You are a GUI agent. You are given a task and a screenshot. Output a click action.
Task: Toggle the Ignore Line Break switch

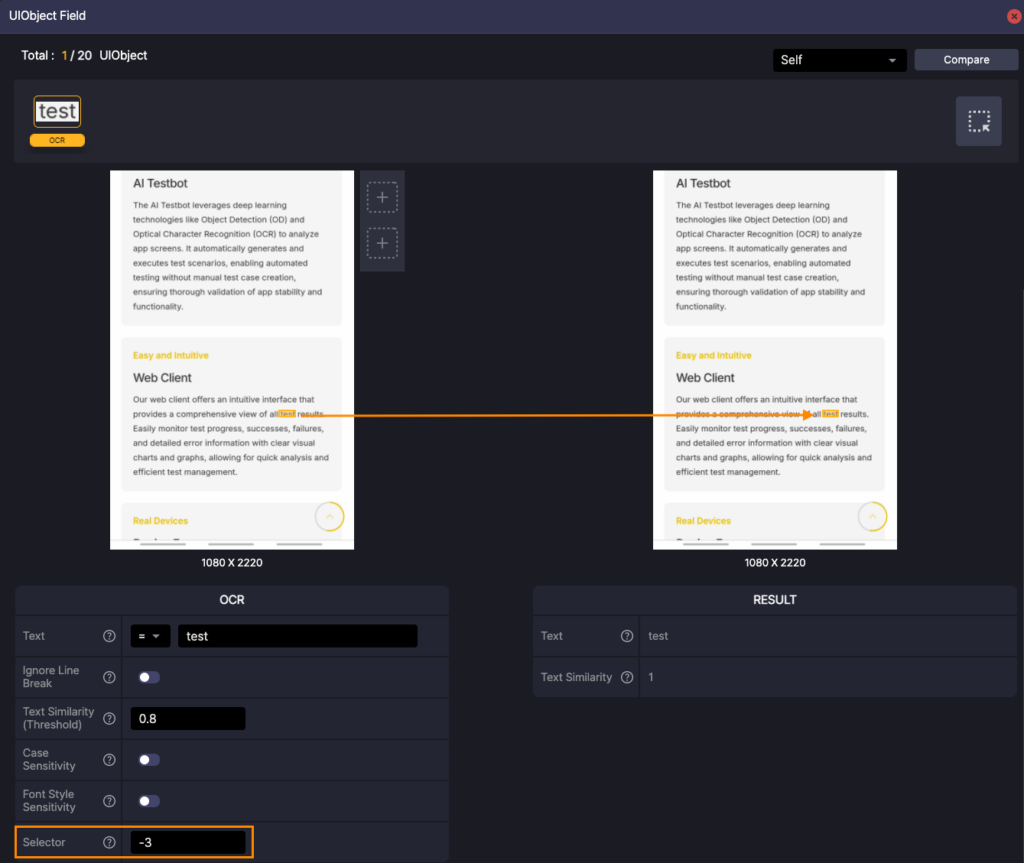point(149,677)
